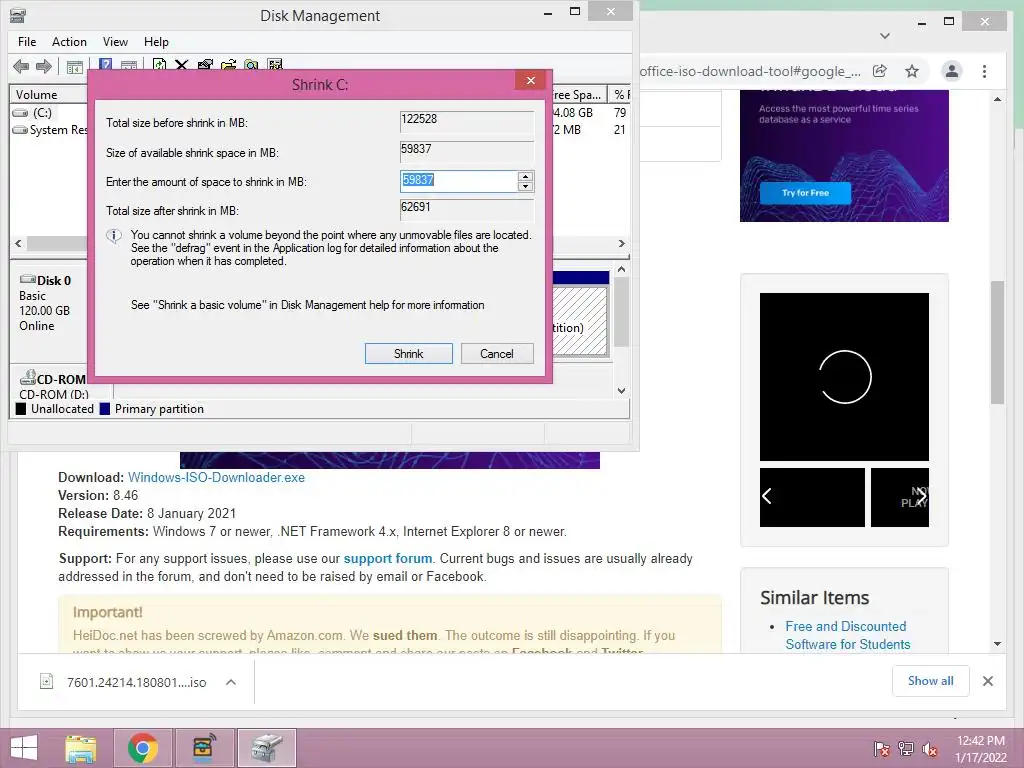Screen dimensions: 1024x768
Task: Click disk pane scroll down arrow
Action: tap(621, 391)
